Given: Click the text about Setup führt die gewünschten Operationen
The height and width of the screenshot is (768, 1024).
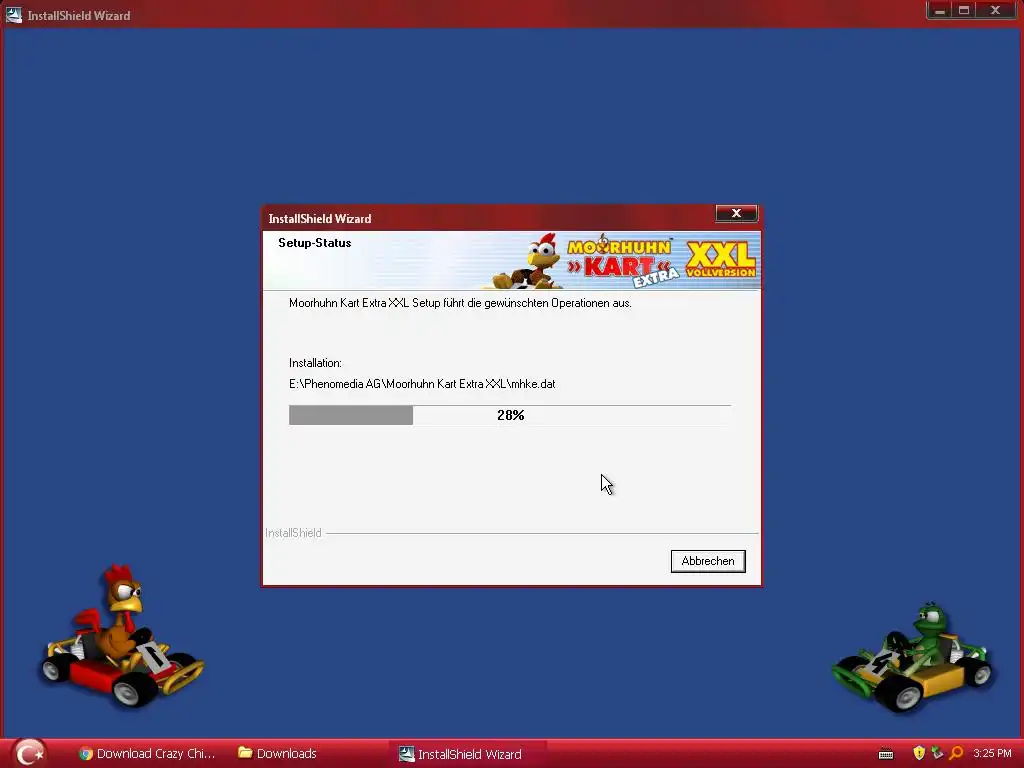Looking at the screenshot, I should pos(460,303).
